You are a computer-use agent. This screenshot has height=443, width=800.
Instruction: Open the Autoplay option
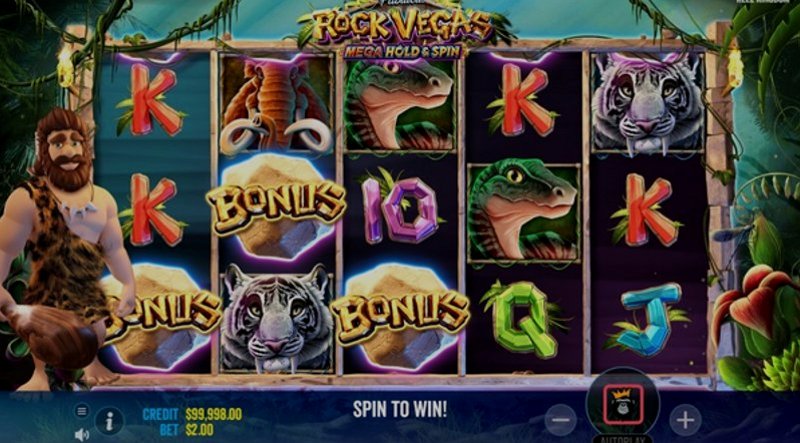tap(622, 439)
